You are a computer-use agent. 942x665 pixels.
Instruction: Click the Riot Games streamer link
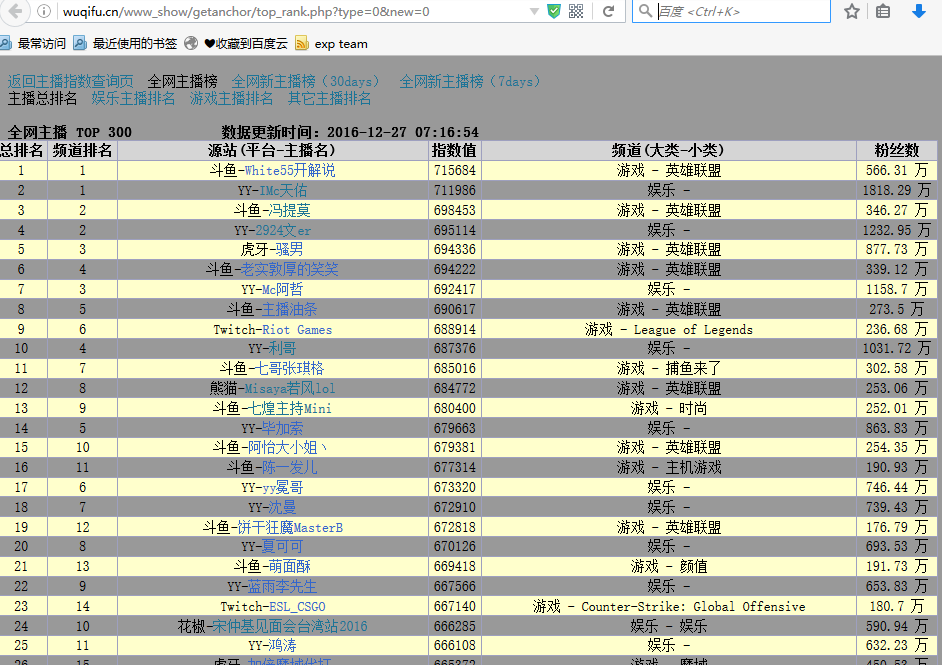[297, 329]
